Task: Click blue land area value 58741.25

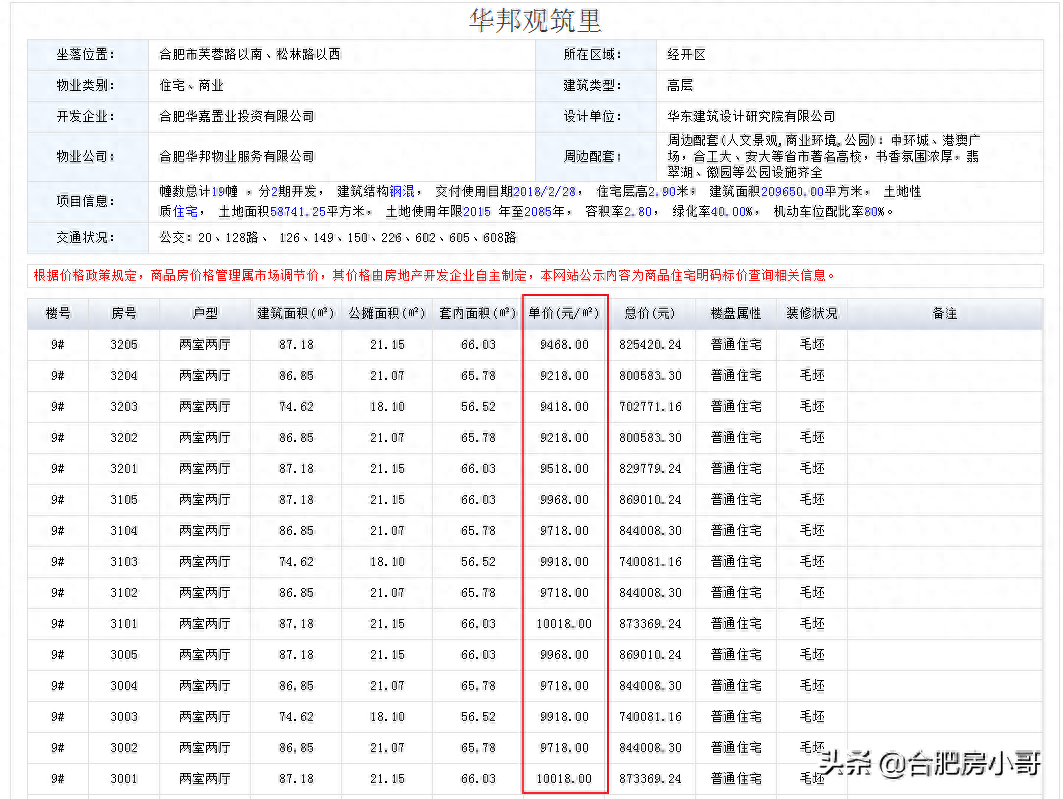Action: 298,211
